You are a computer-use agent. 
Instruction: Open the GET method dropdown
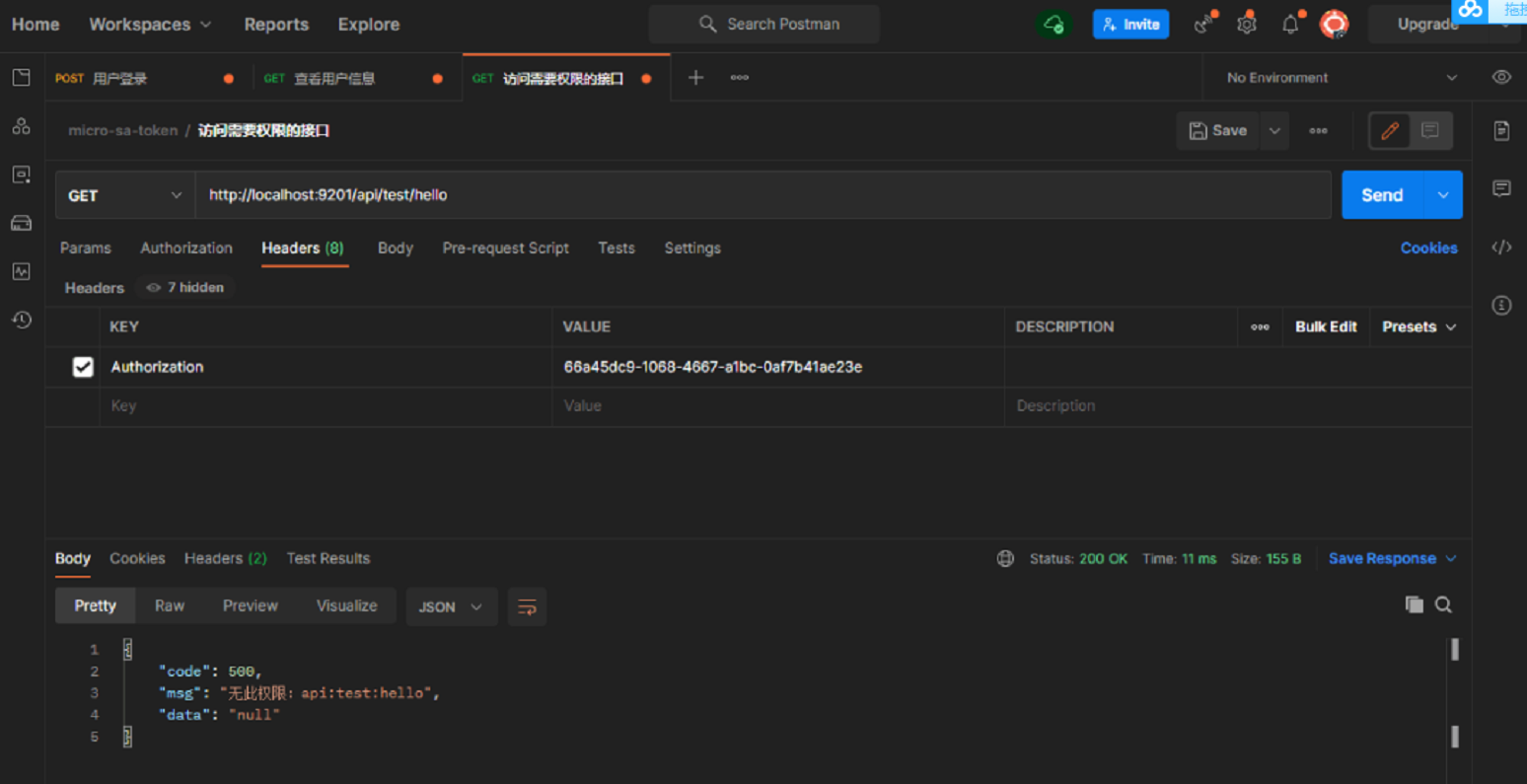coord(124,195)
